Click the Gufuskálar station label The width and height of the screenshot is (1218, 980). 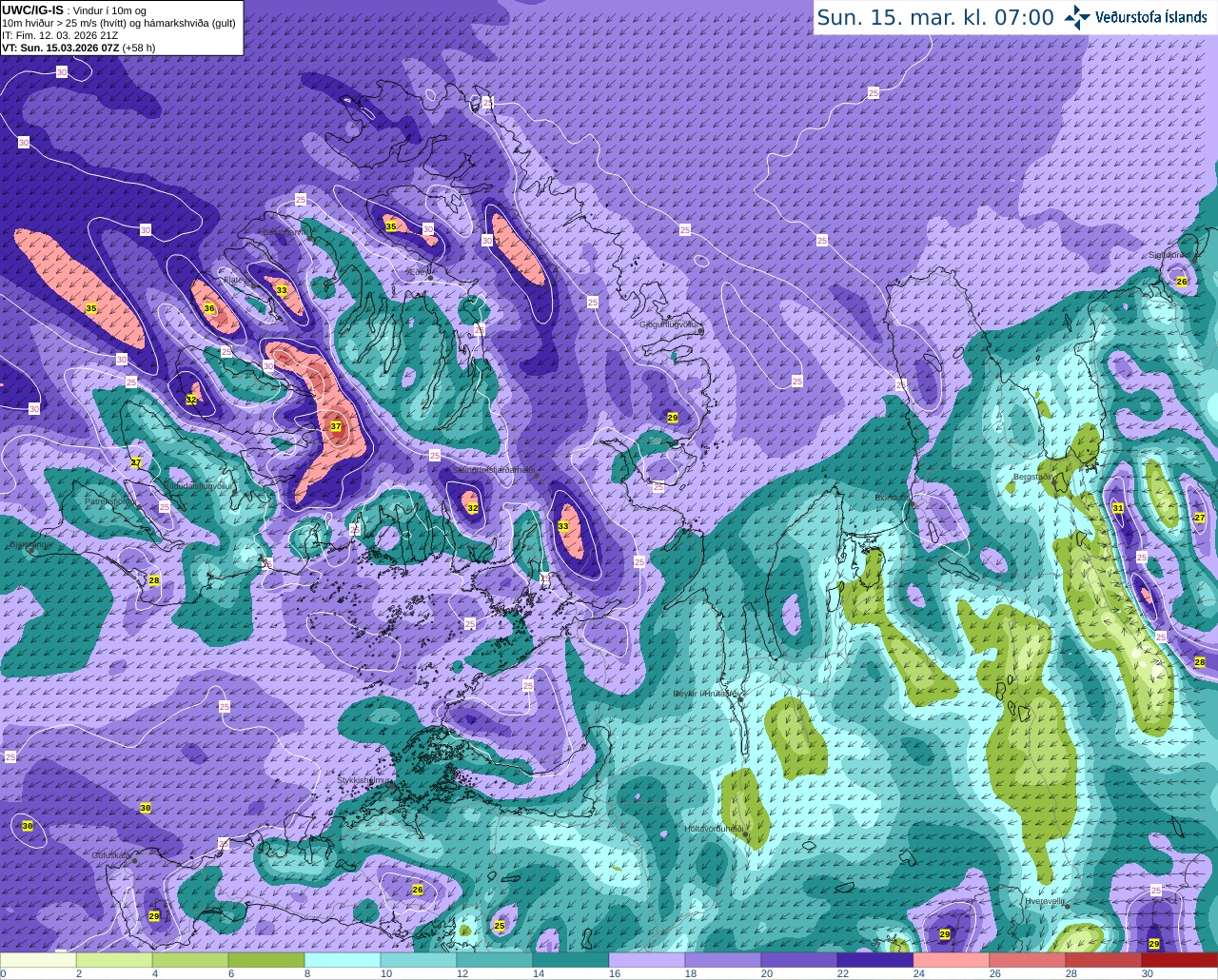(110, 855)
